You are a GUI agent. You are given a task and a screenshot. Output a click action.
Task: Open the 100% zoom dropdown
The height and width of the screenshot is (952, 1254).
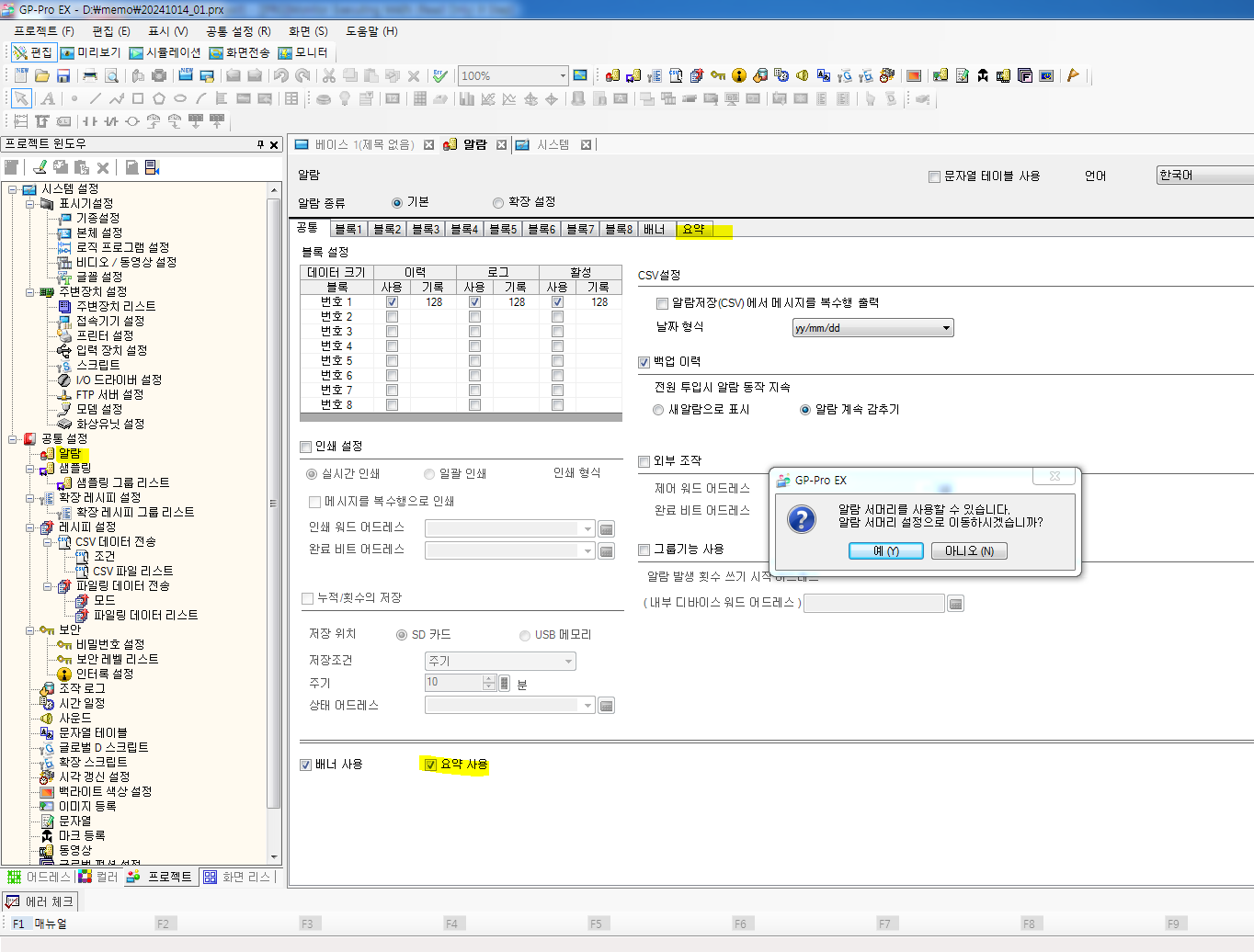[563, 75]
